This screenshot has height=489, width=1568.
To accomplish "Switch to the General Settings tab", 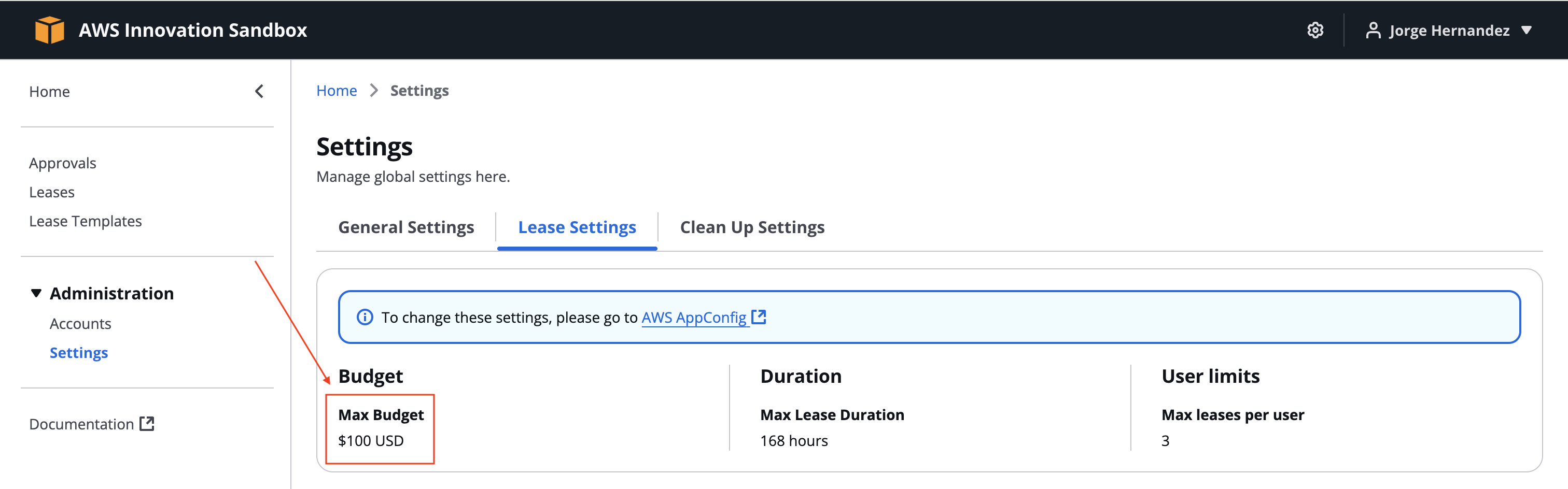I will coord(406,227).
